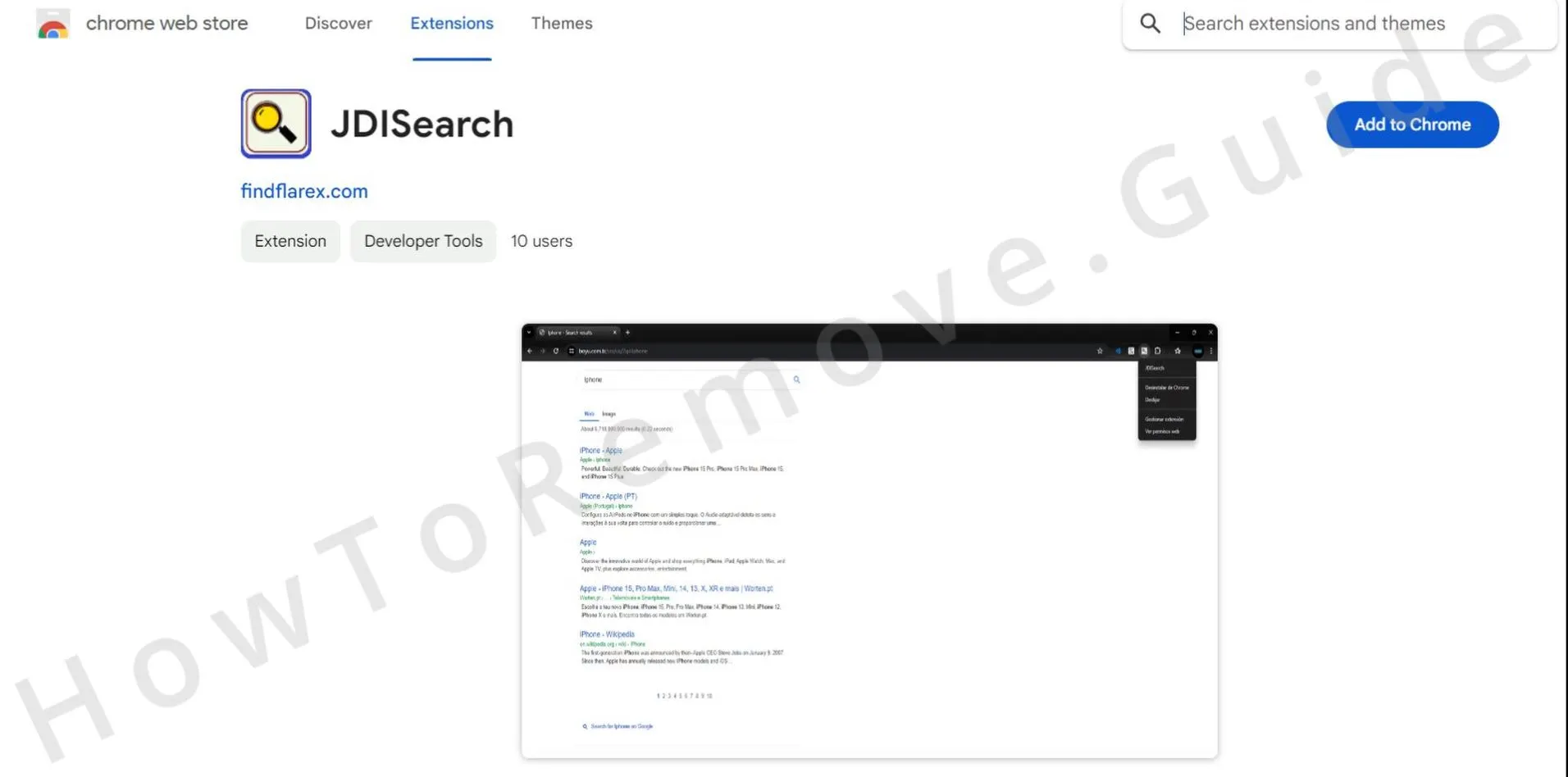This screenshot has height=777, width=1568.
Task: Click the Chrome Web Store logo icon
Action: tap(53, 24)
